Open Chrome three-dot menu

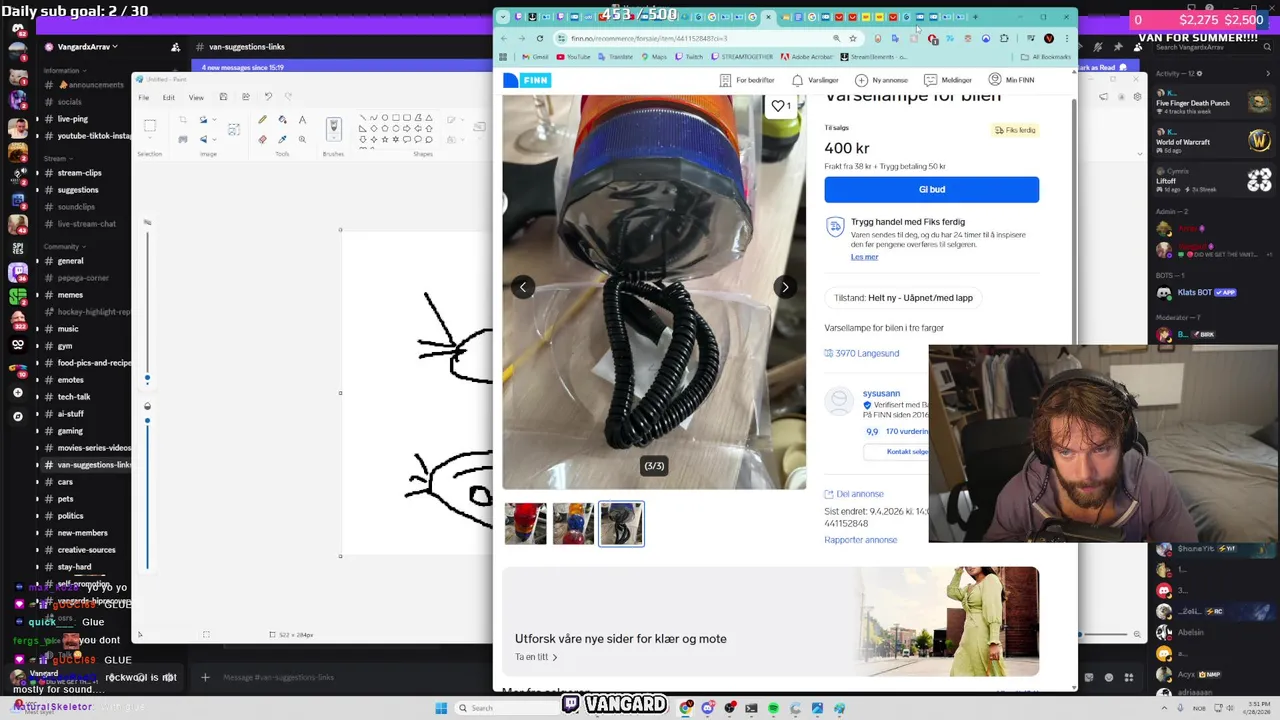pos(1067,38)
